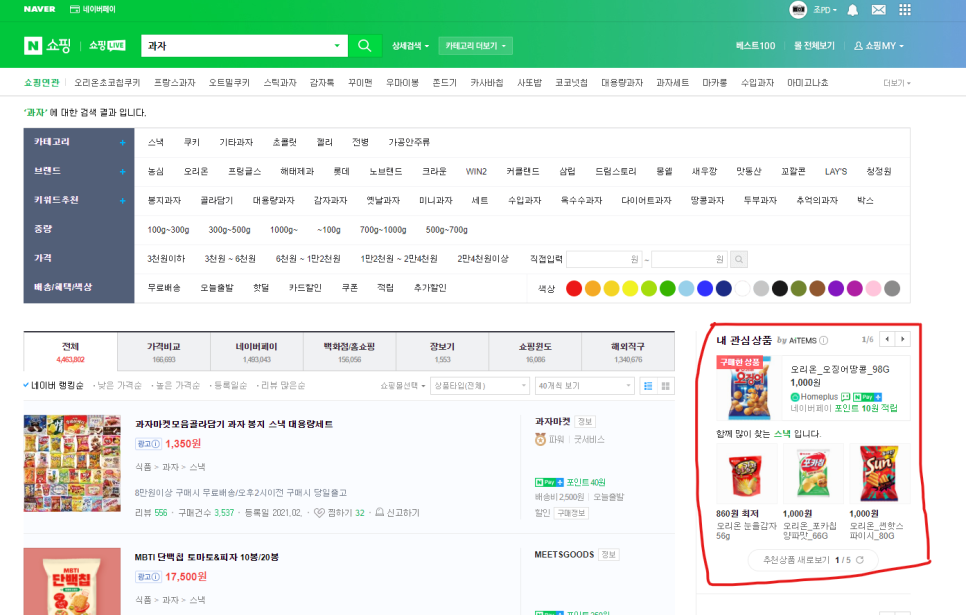Image resolution: width=966 pixels, height=615 pixels.
Task: Open the Naver apps grid icon
Action: [905, 10]
